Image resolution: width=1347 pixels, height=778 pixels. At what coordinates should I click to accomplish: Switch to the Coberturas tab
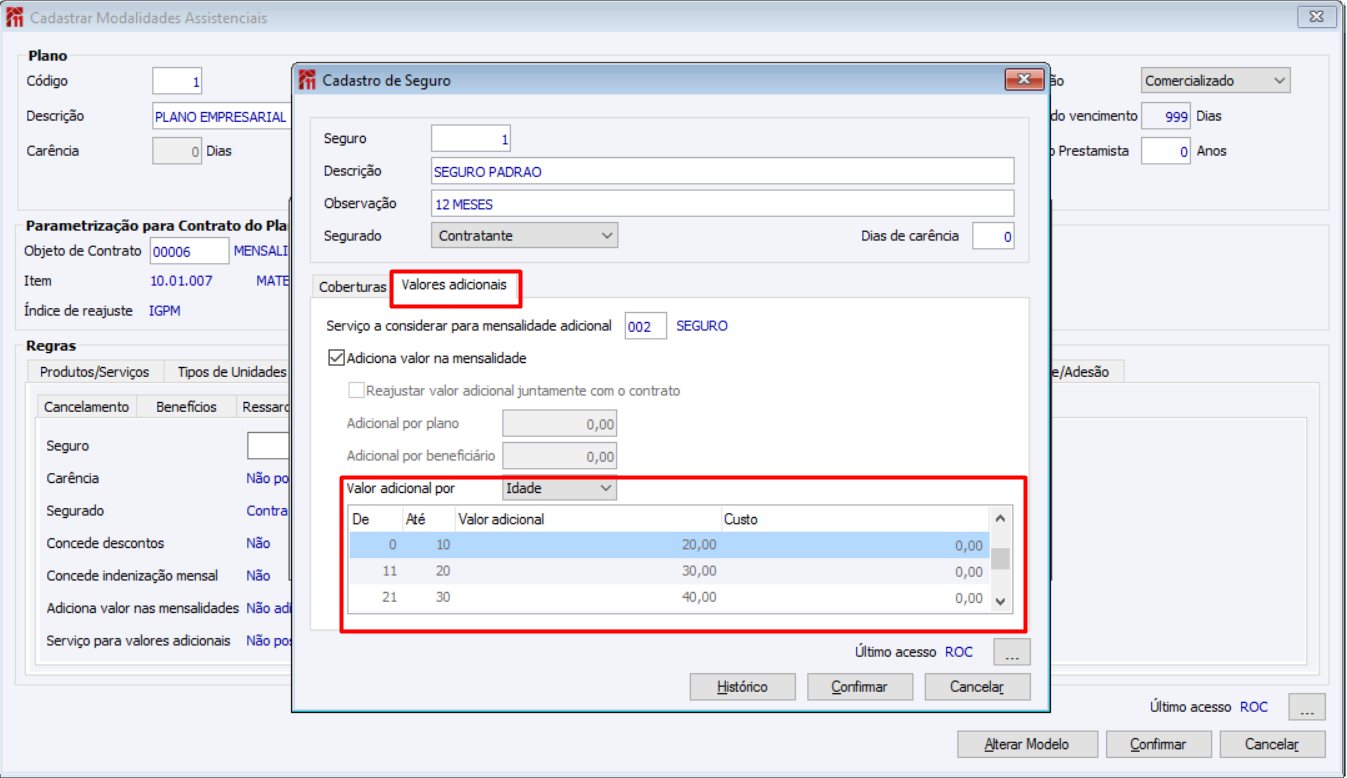(x=352, y=287)
